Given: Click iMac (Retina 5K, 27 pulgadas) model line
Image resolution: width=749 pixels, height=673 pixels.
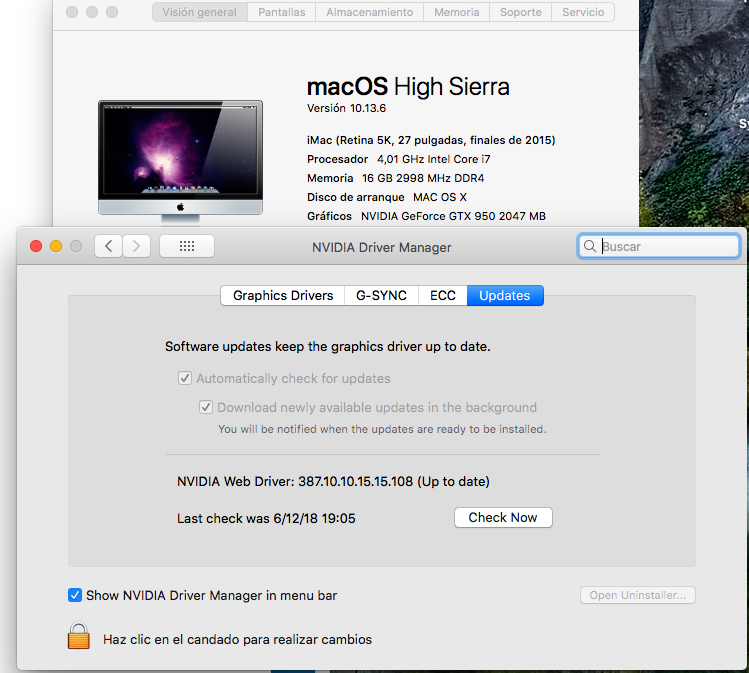Looking at the screenshot, I should pyautogui.click(x=431, y=140).
